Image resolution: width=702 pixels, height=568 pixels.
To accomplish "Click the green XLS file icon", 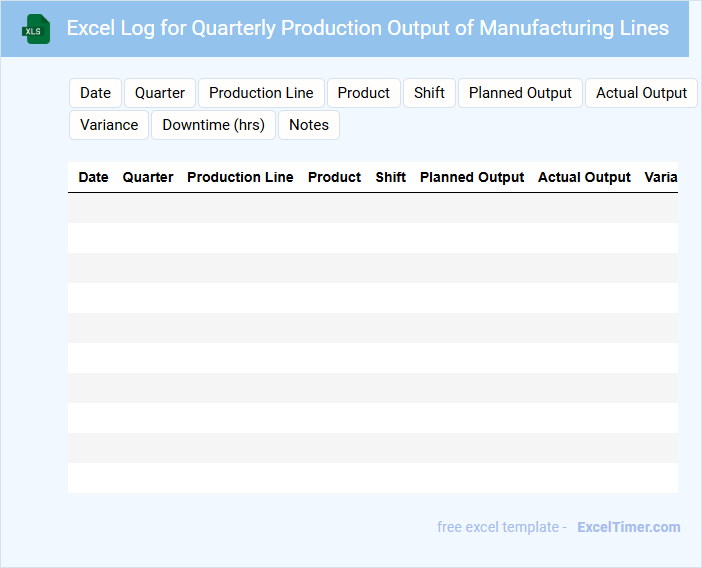I will pos(36,29).
